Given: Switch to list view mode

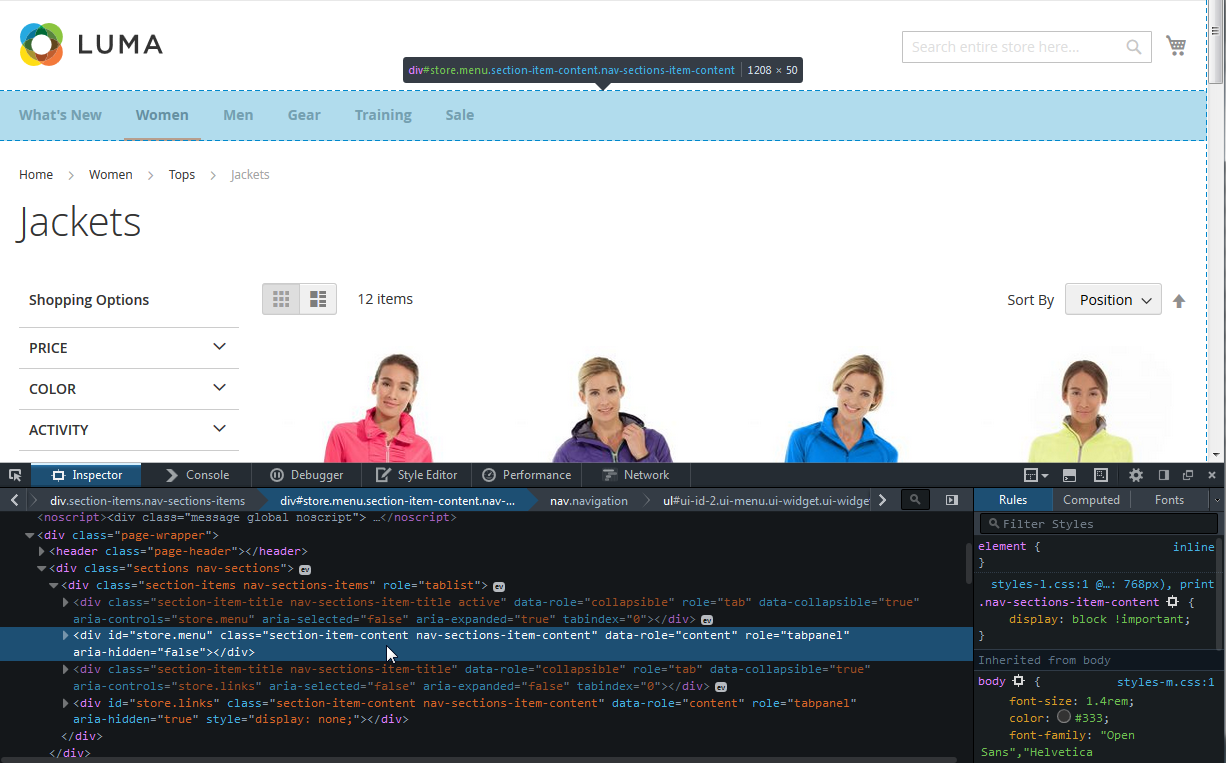Looking at the screenshot, I should click(318, 299).
